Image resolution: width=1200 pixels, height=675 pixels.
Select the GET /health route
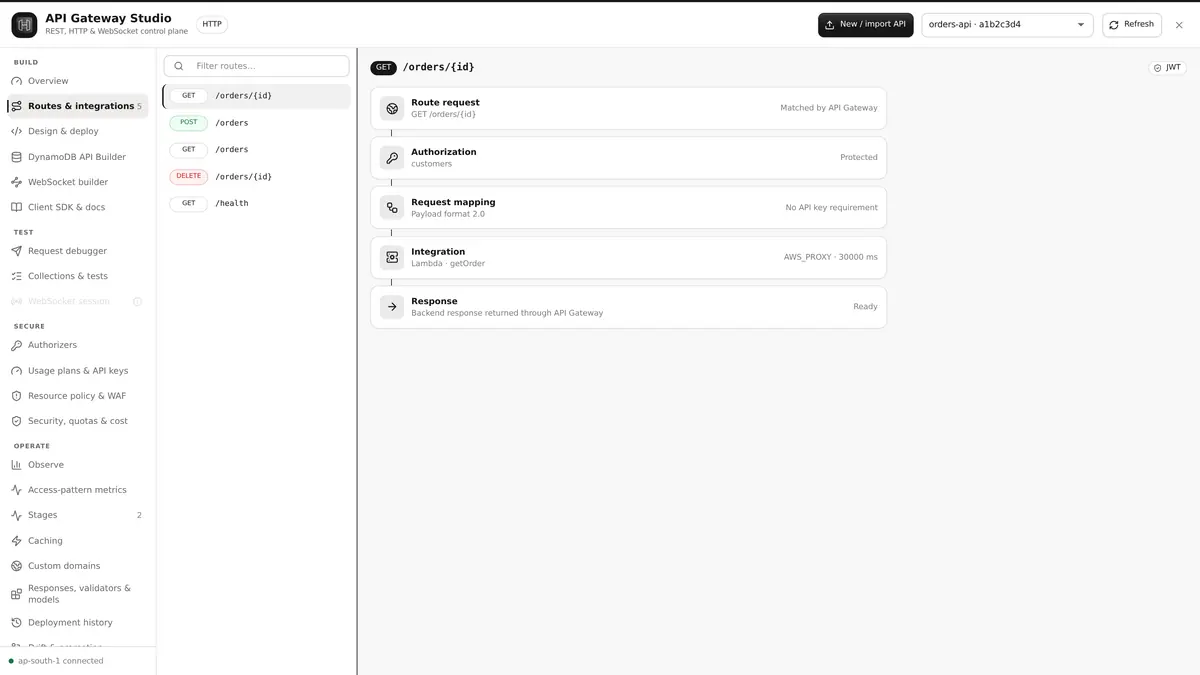[x=257, y=203]
